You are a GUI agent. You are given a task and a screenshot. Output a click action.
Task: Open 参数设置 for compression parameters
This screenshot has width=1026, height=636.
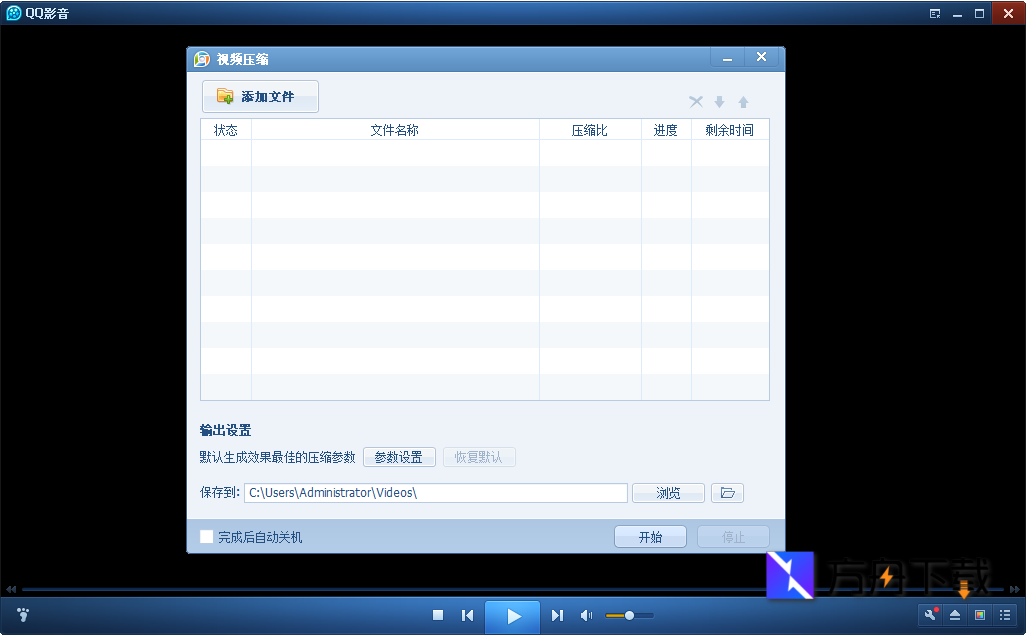coord(399,457)
